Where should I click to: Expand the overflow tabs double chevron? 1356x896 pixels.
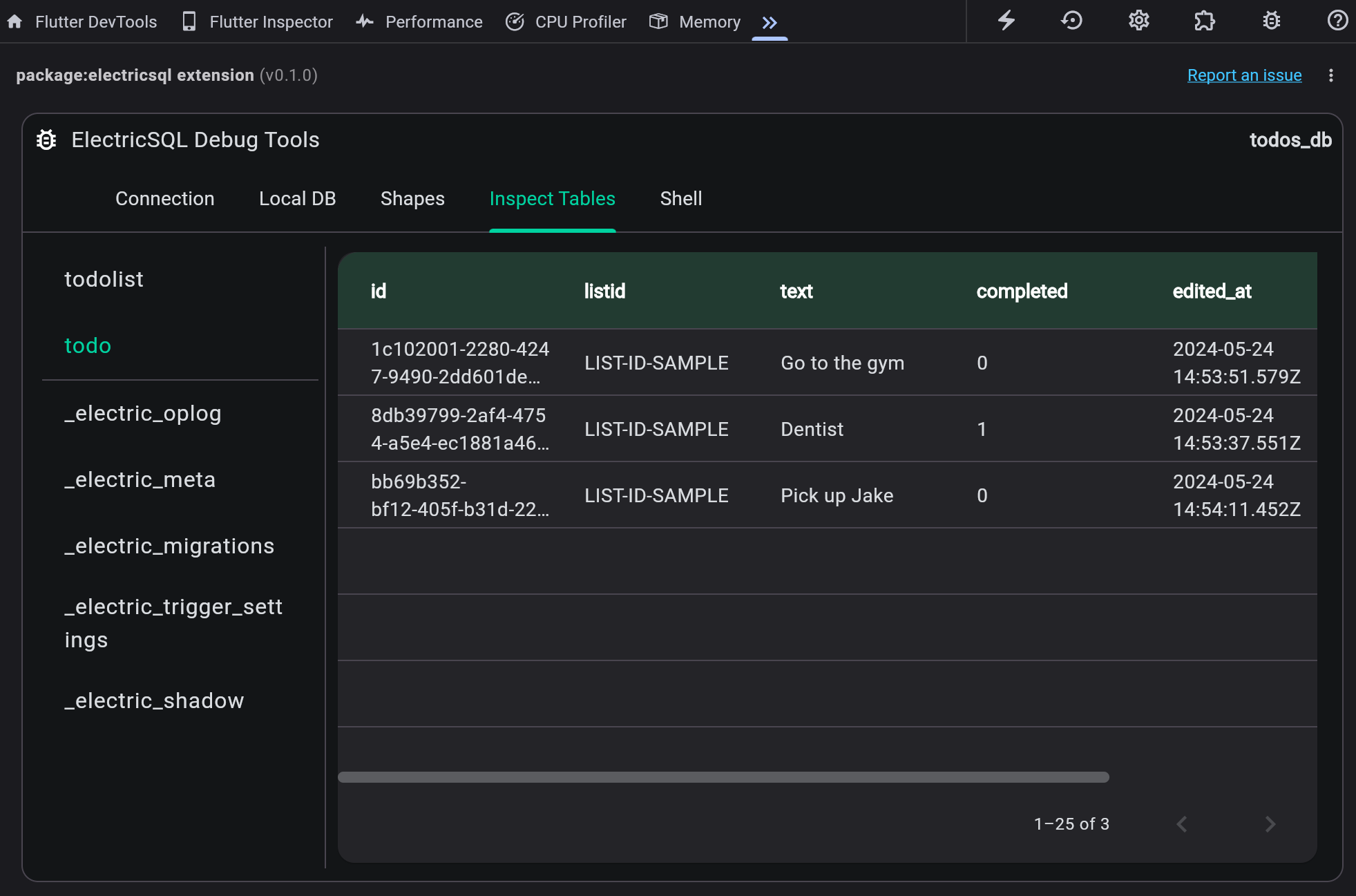tap(770, 23)
